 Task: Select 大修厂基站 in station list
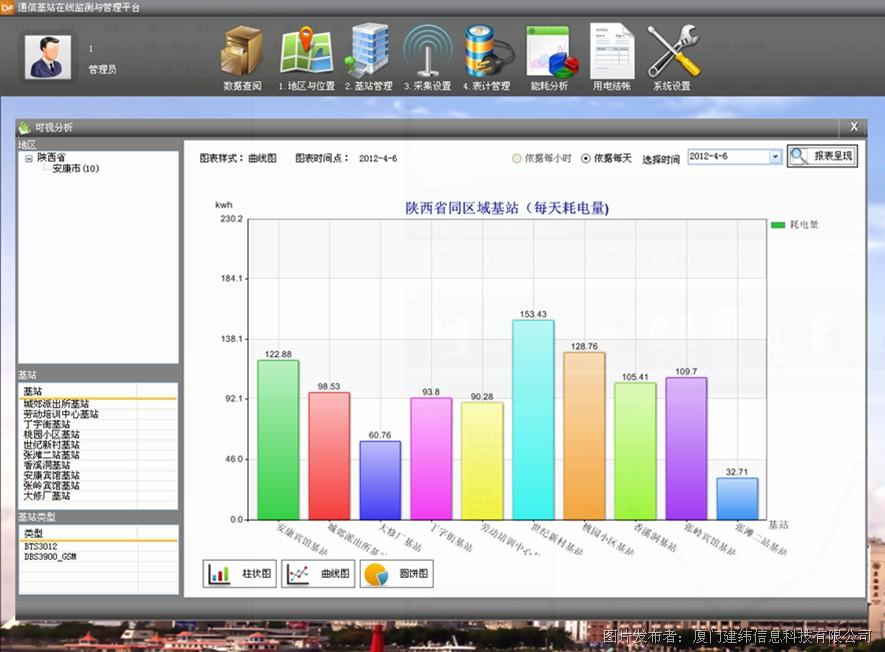coord(47,496)
